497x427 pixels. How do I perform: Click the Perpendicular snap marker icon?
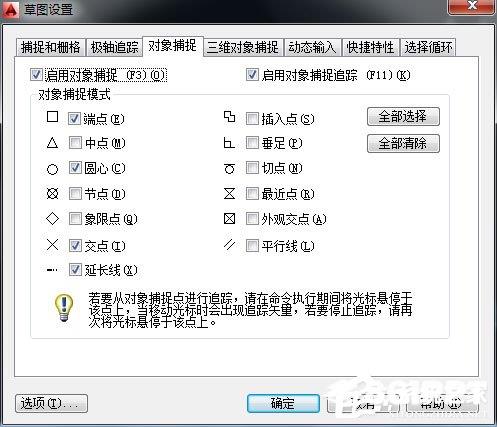point(229,143)
